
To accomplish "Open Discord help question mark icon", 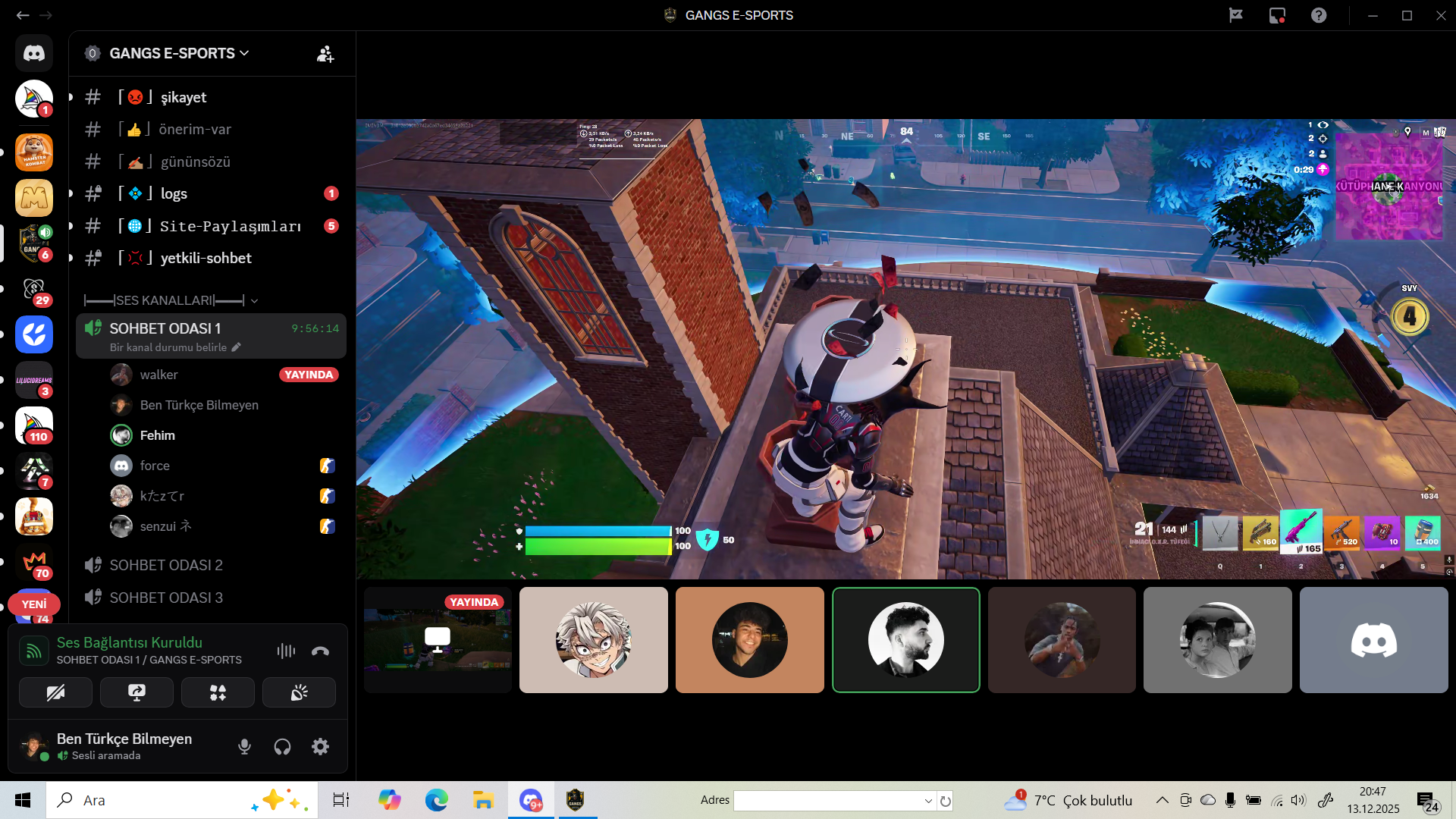I will (1319, 15).
